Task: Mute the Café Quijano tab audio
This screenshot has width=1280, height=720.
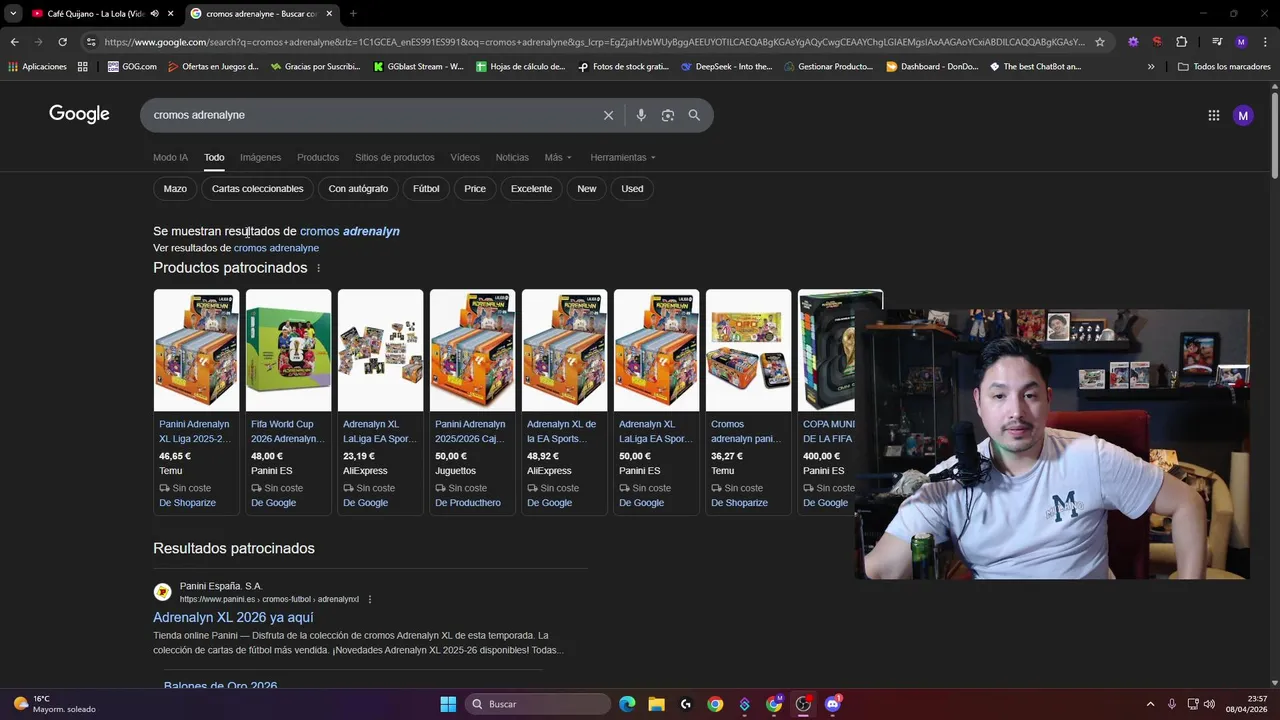Action: coord(154,13)
